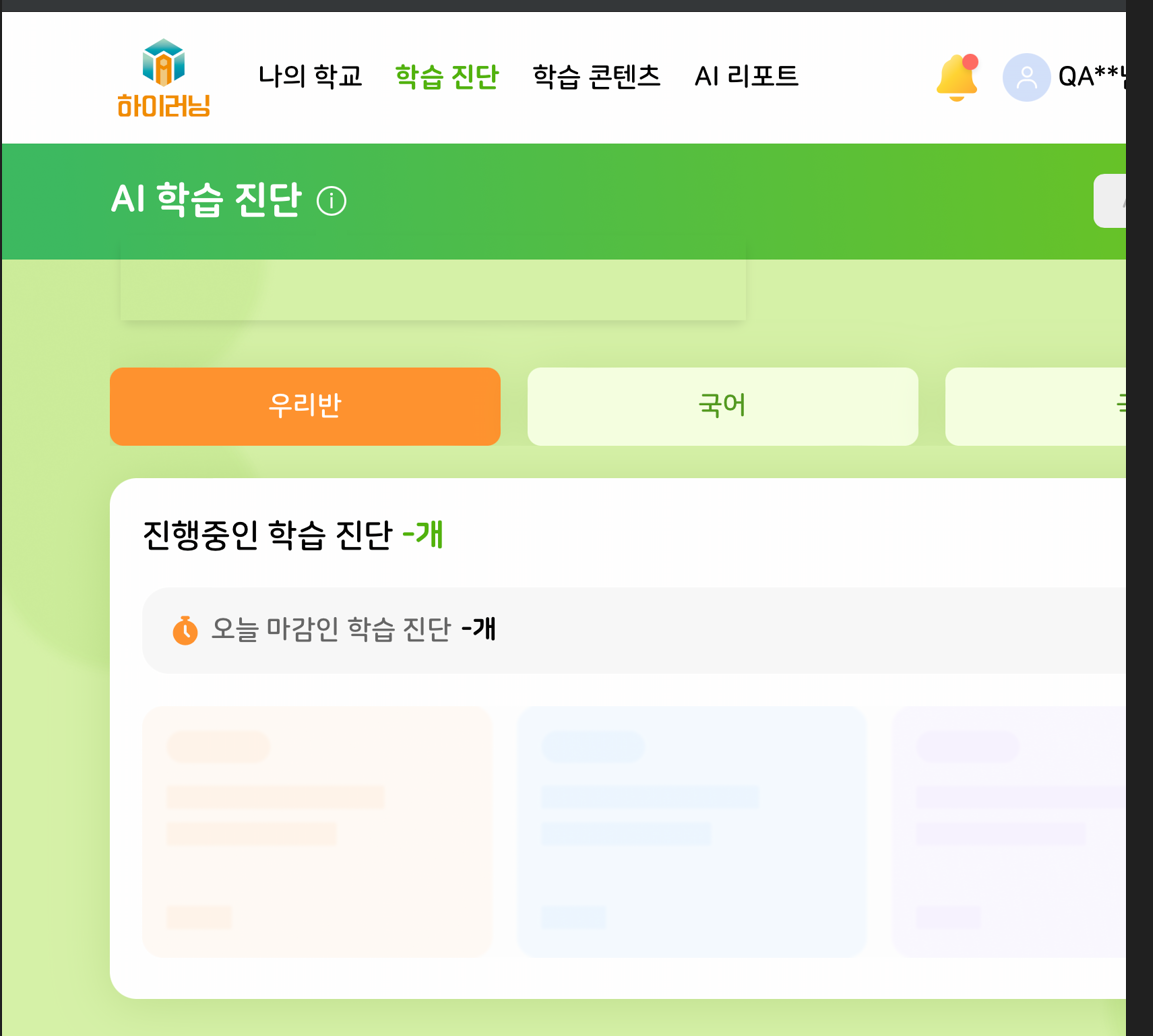
Task: Click the 진행중인 학습 진단 heading
Action: [293, 535]
